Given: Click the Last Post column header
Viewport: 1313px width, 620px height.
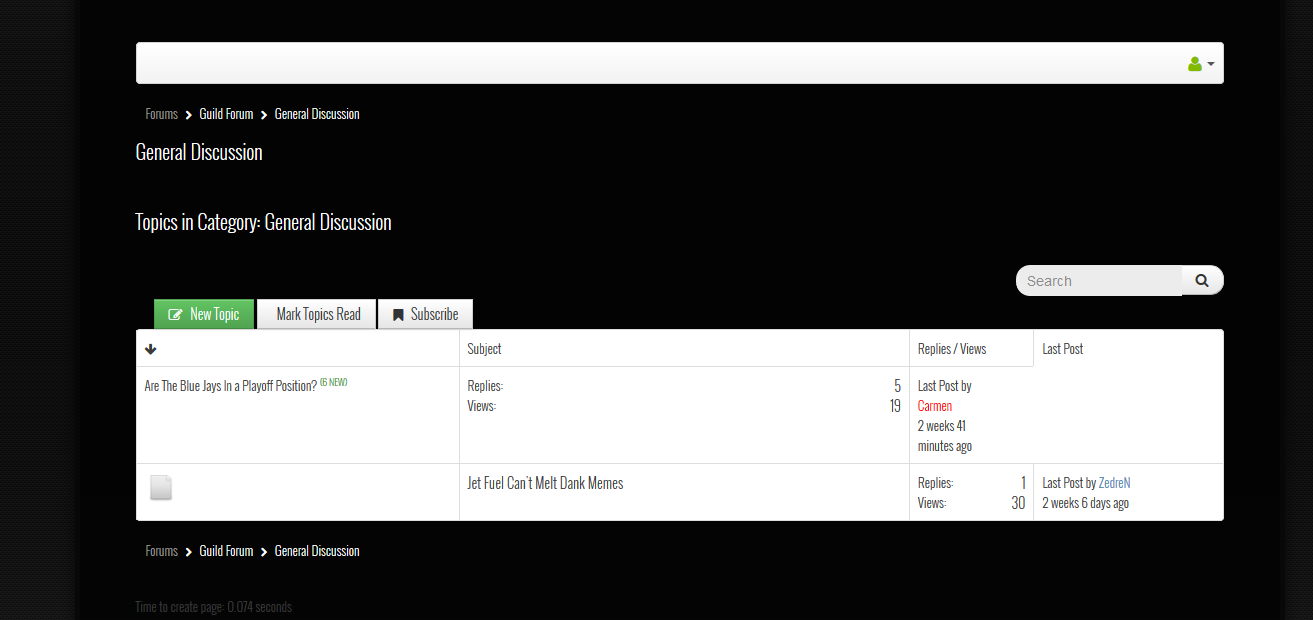Looking at the screenshot, I should pyautogui.click(x=1062, y=349).
